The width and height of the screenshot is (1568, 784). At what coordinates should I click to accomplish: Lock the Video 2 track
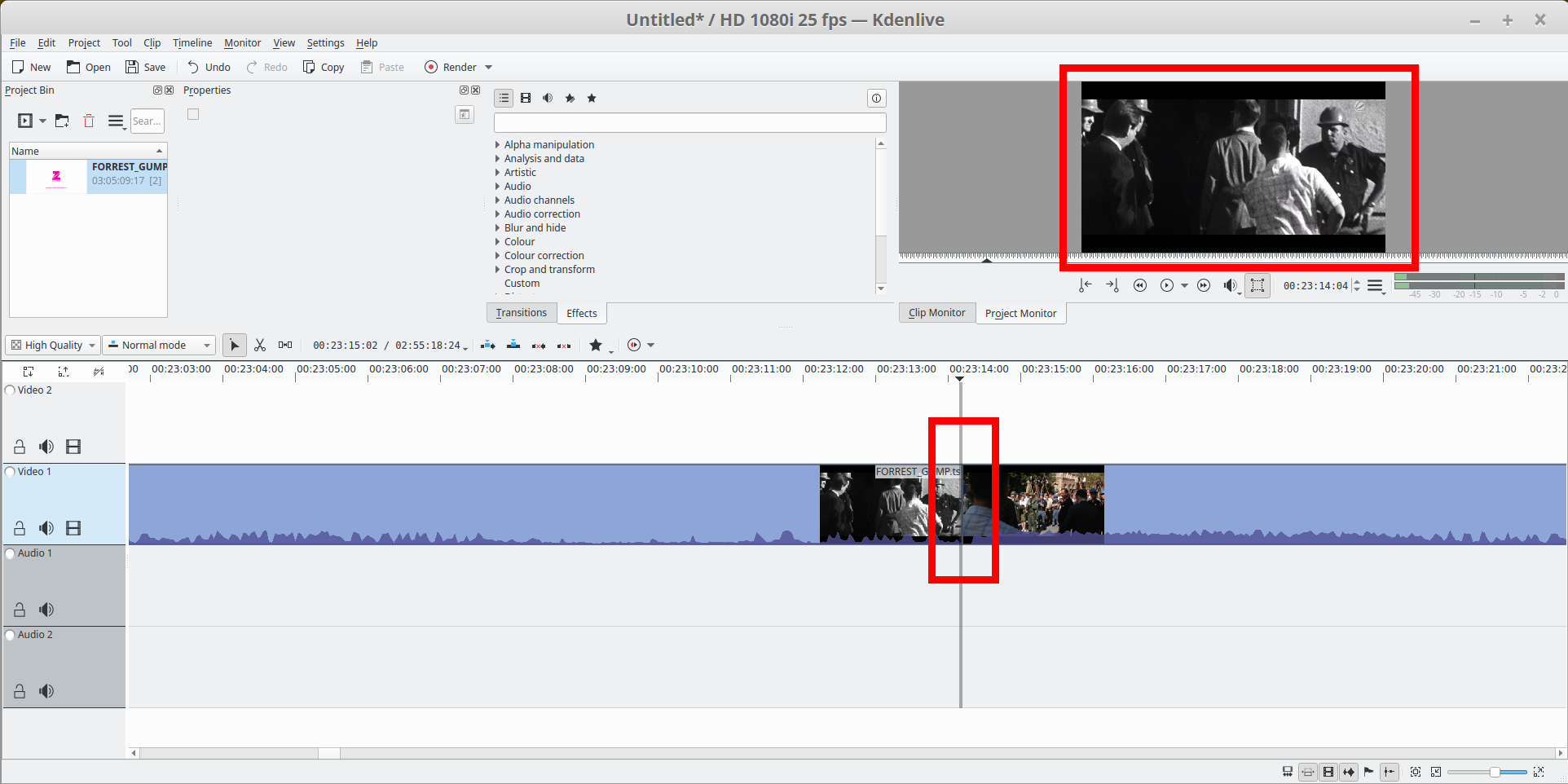click(x=20, y=447)
